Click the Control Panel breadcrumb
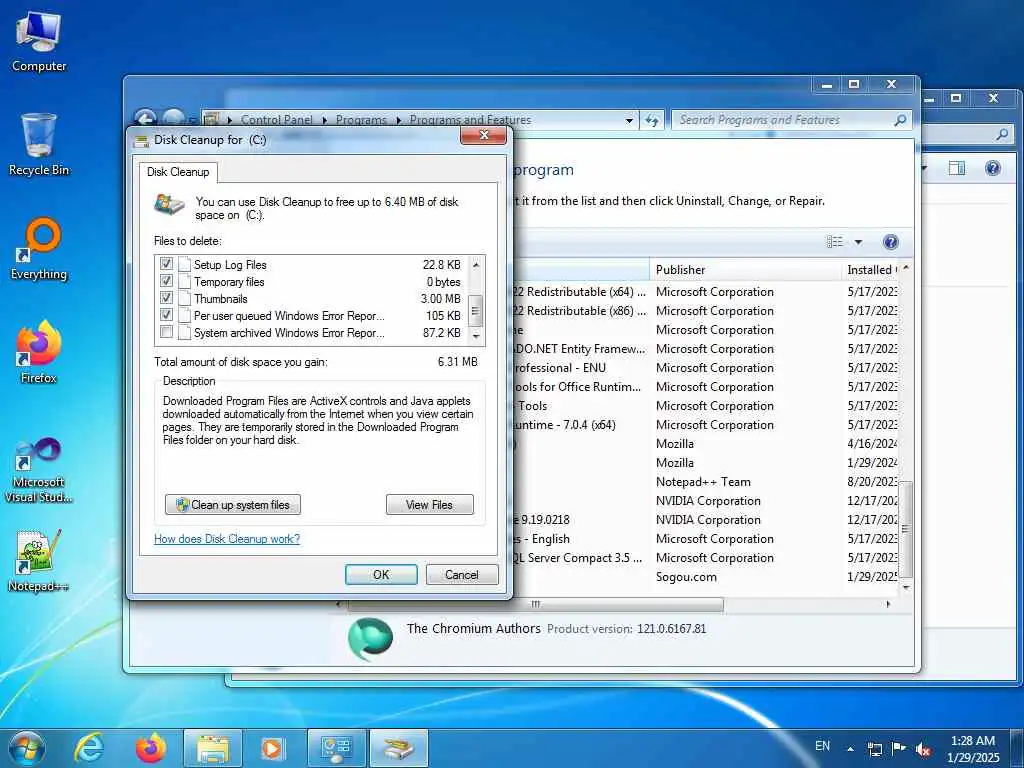1024x768 pixels. click(276, 120)
